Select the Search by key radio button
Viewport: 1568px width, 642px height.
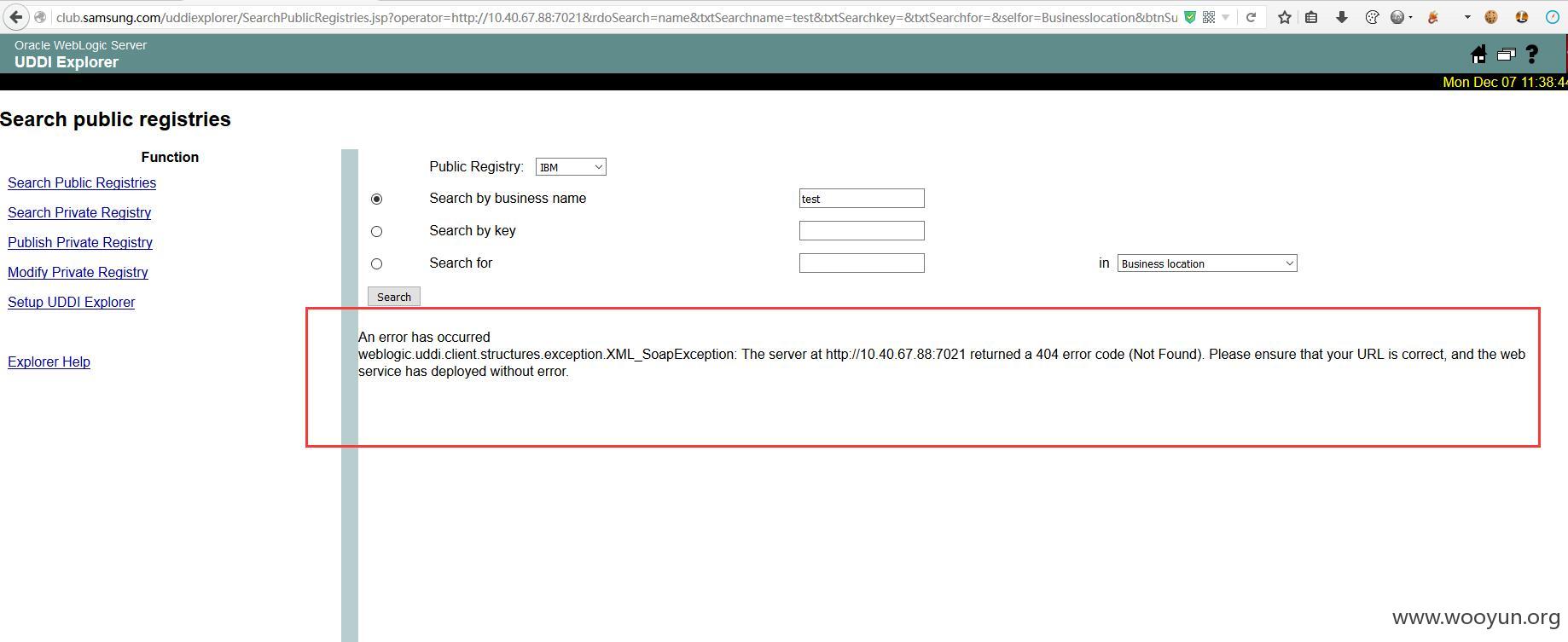(376, 231)
